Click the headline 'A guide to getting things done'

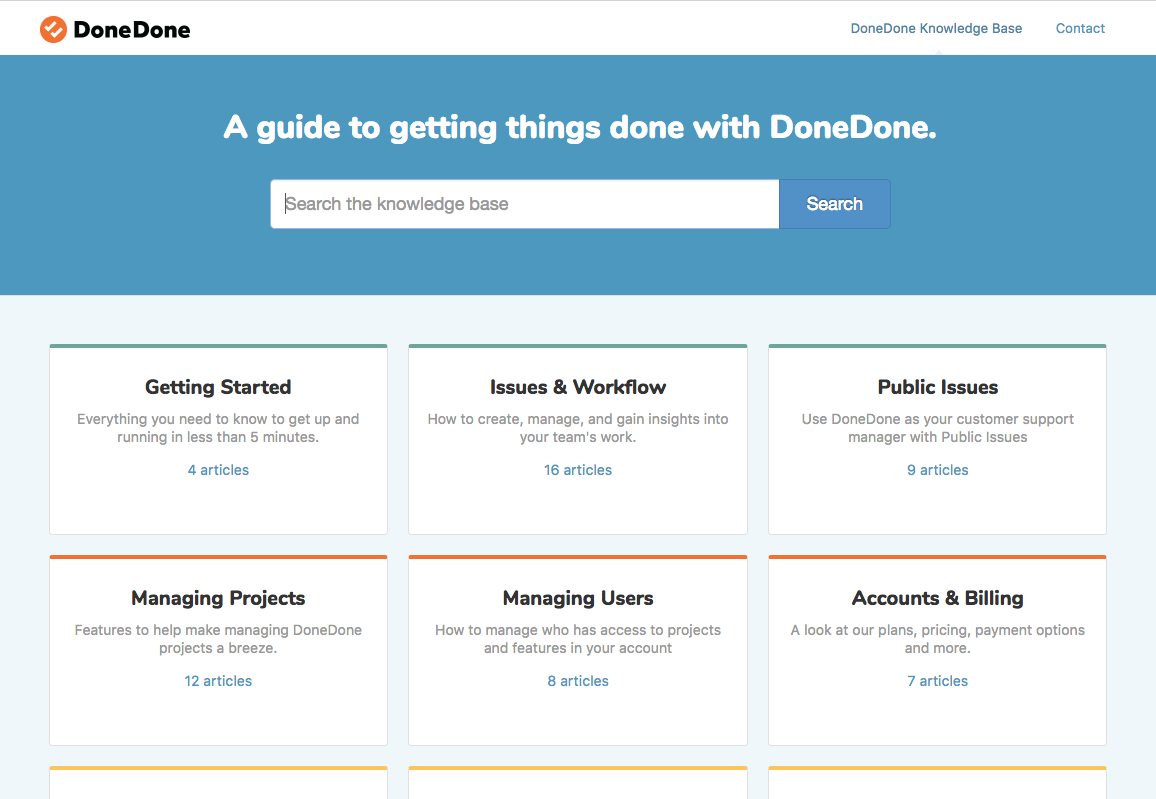point(580,128)
